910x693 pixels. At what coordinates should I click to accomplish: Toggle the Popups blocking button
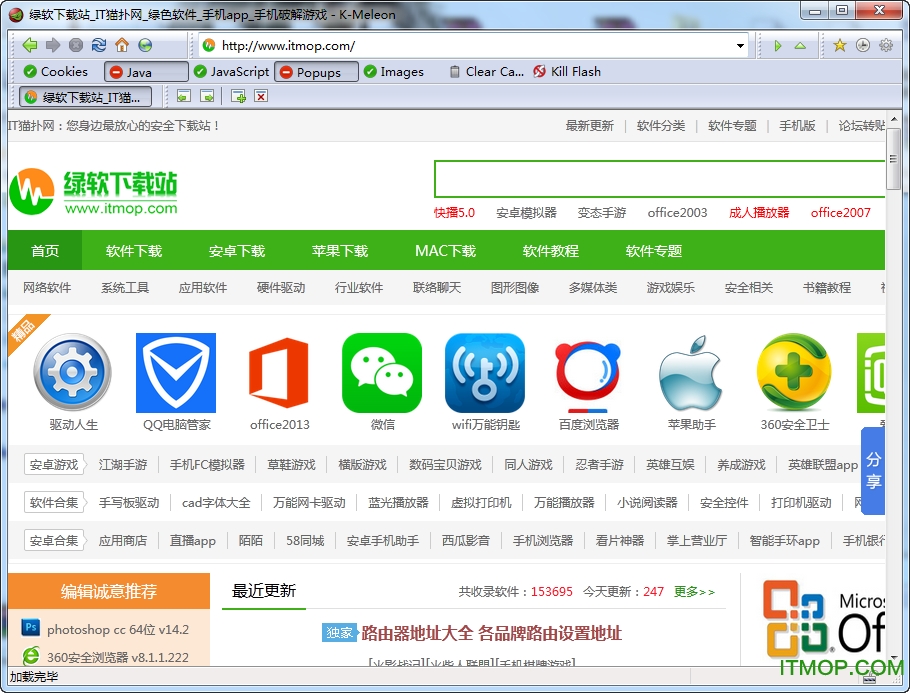point(316,72)
